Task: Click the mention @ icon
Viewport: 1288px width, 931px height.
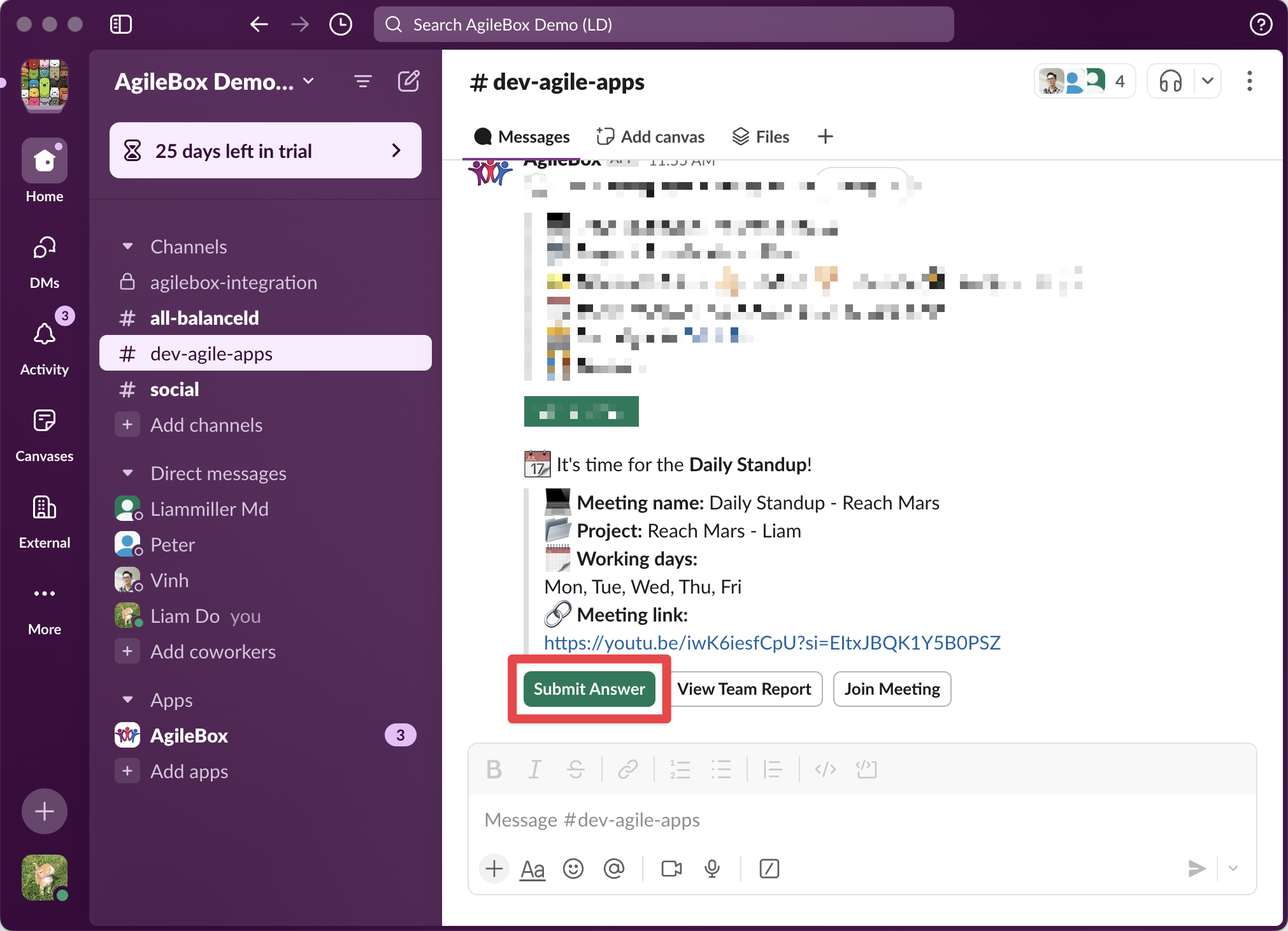Action: (x=613, y=869)
